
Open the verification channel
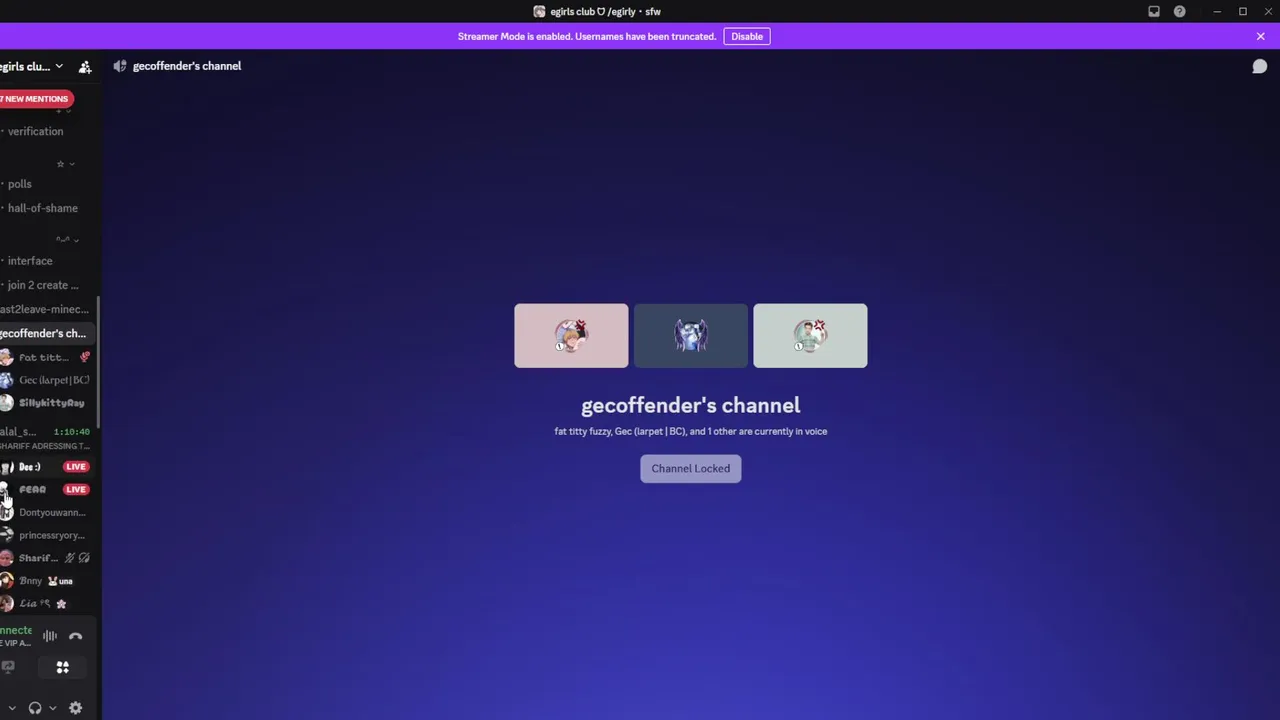35,131
